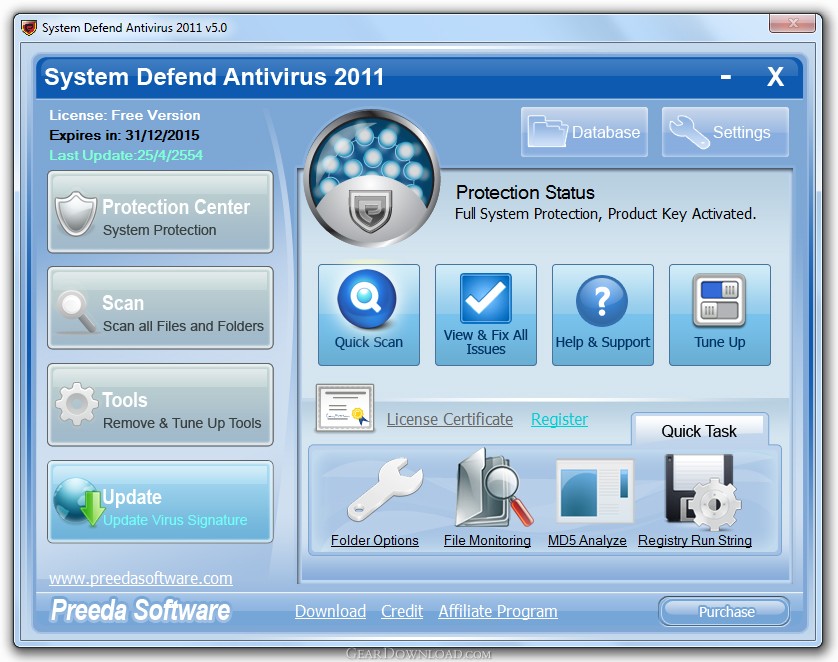Close the window via the title bar button
This screenshot has height=662, width=838.
[792, 23]
